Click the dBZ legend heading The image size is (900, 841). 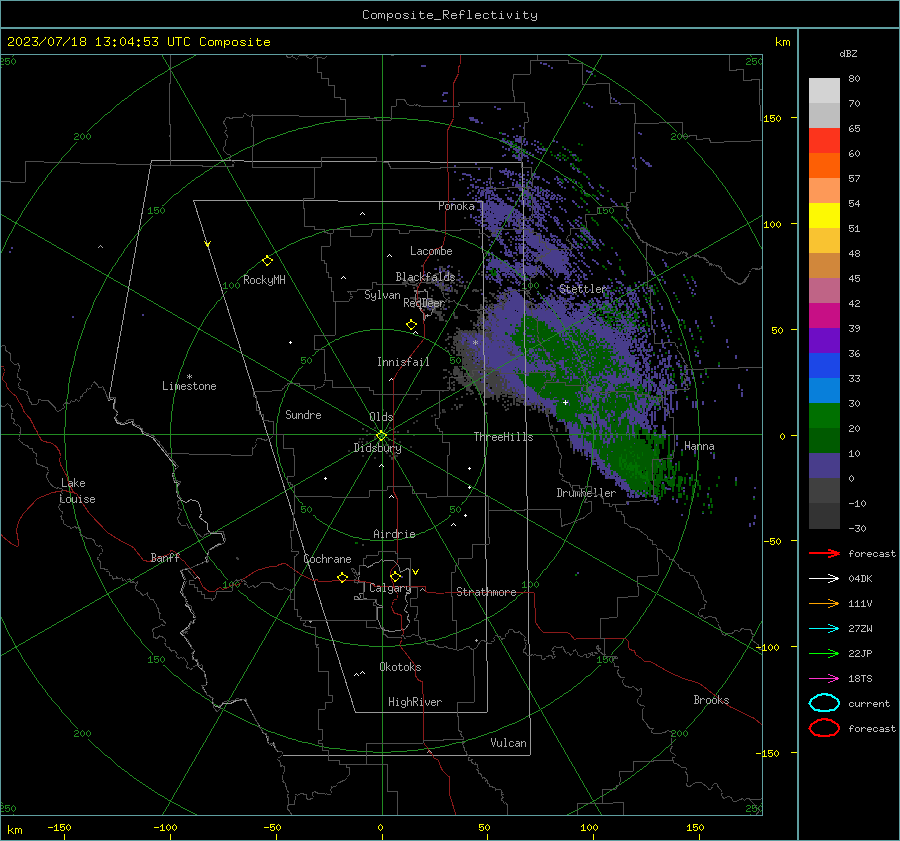coord(848,53)
